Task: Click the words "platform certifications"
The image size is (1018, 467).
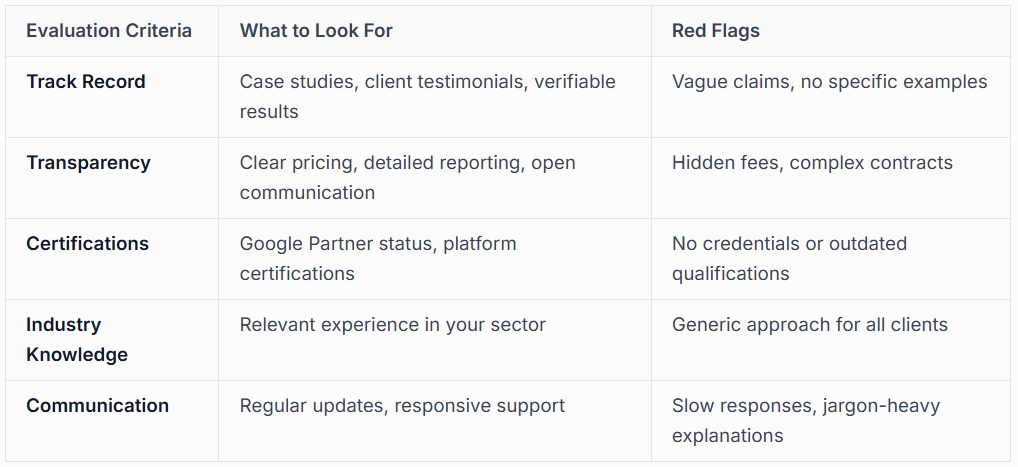Action: click(297, 273)
